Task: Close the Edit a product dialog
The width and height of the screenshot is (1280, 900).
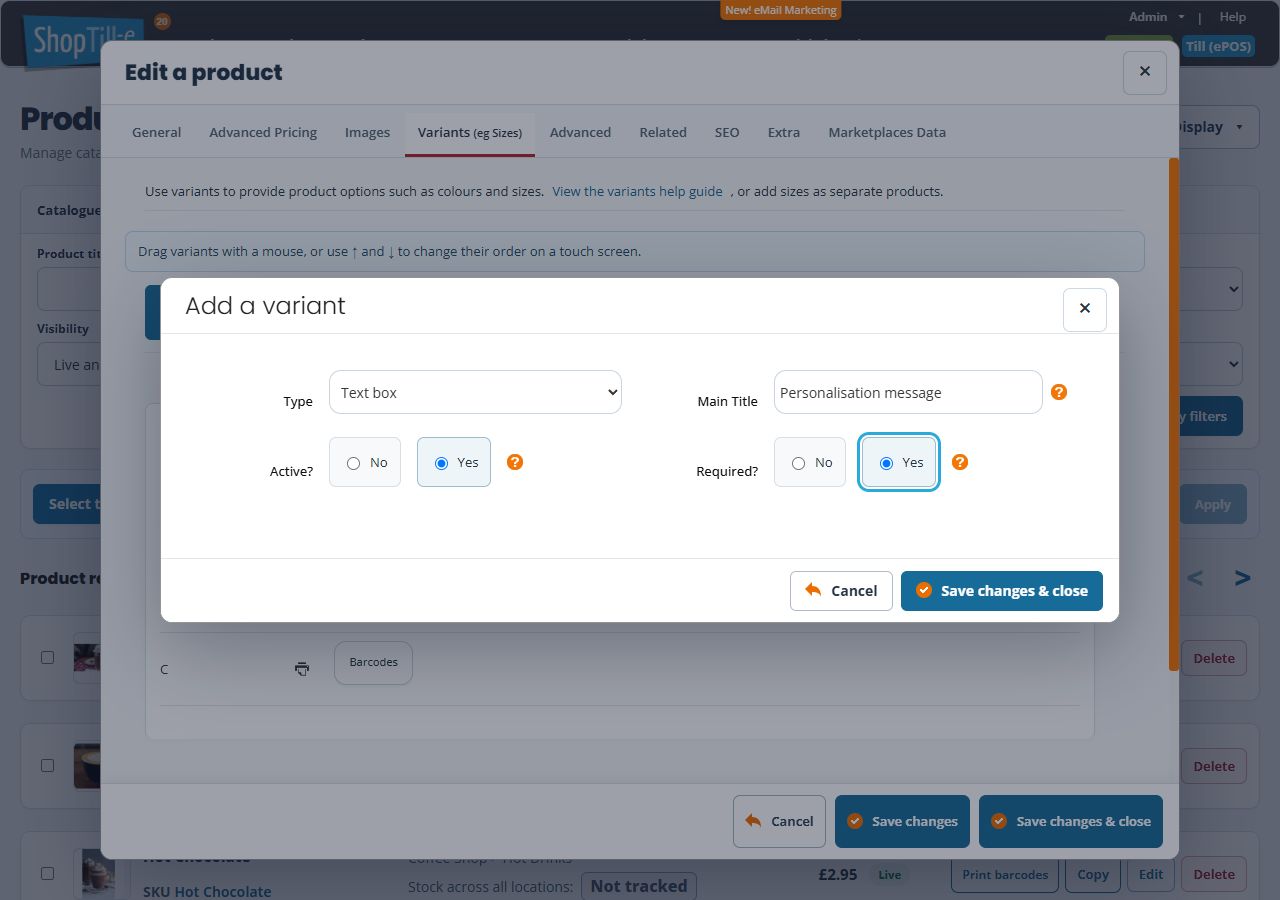Action: point(1145,72)
